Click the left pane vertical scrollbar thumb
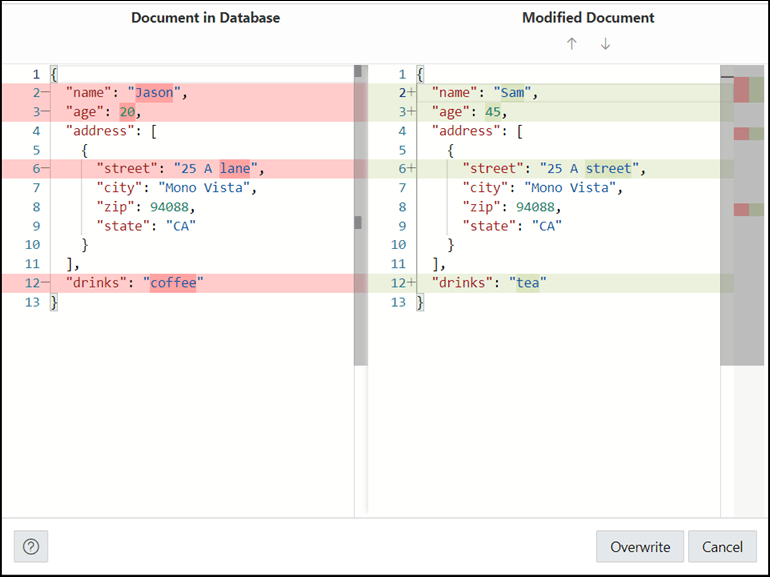 pos(360,215)
